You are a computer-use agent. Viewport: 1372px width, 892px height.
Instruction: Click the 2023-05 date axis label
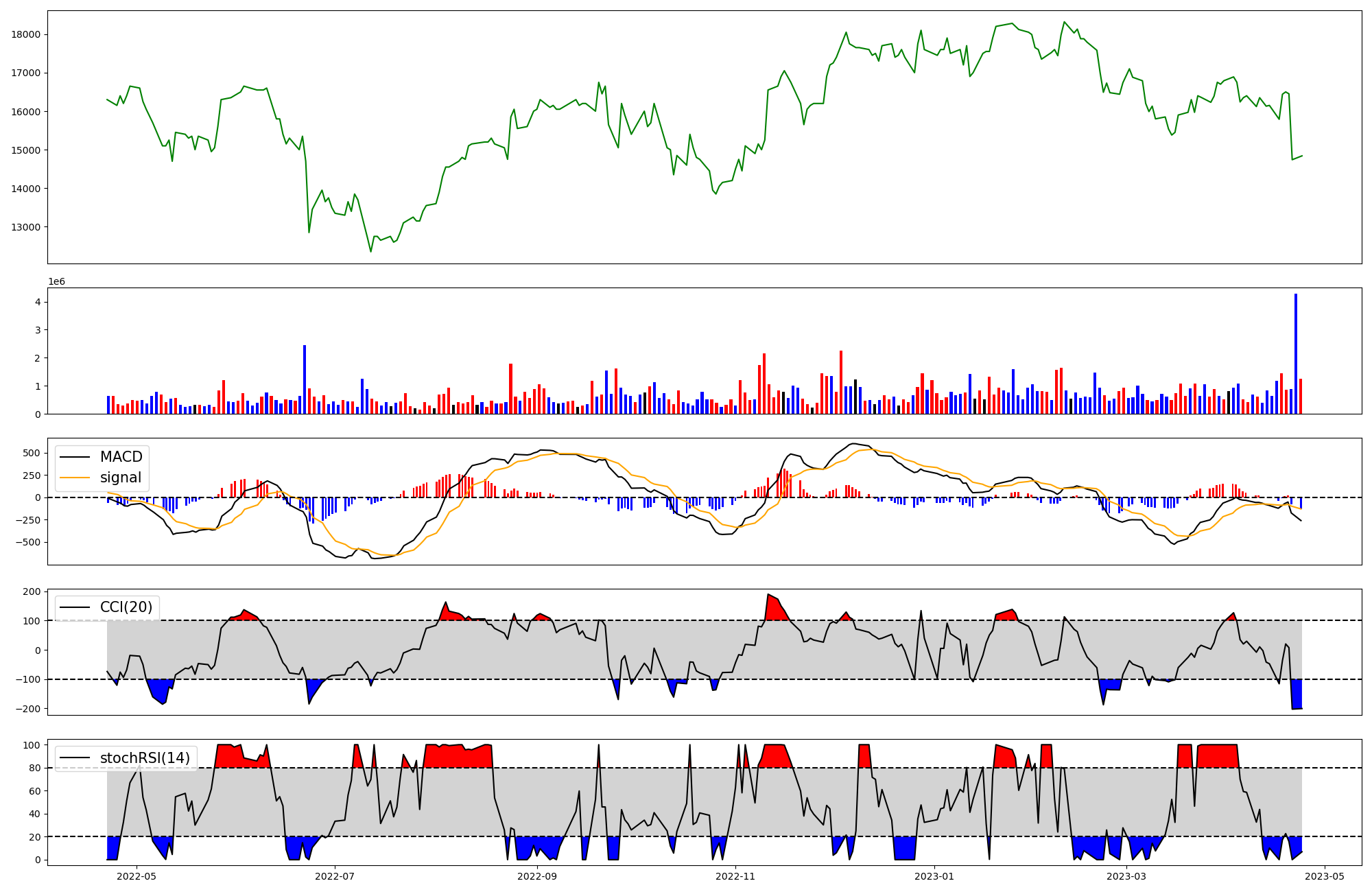pos(1325,876)
